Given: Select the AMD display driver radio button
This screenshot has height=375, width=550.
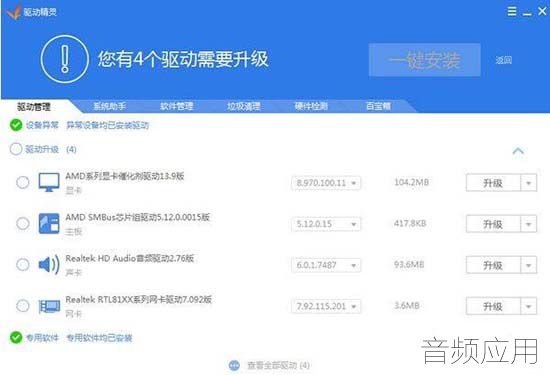Looking at the screenshot, I should coord(23,182).
